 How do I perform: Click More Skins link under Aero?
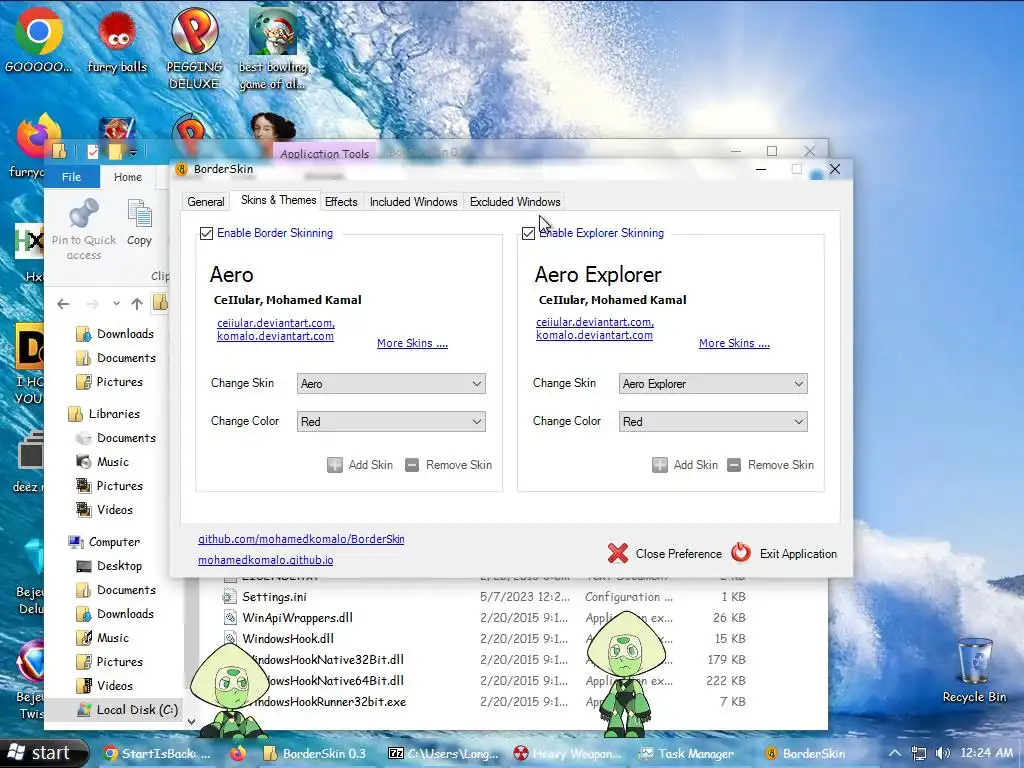click(x=412, y=344)
